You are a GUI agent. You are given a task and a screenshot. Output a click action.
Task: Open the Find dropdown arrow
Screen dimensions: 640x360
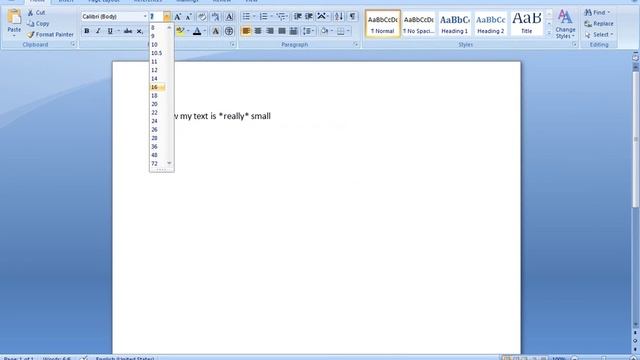pos(609,13)
